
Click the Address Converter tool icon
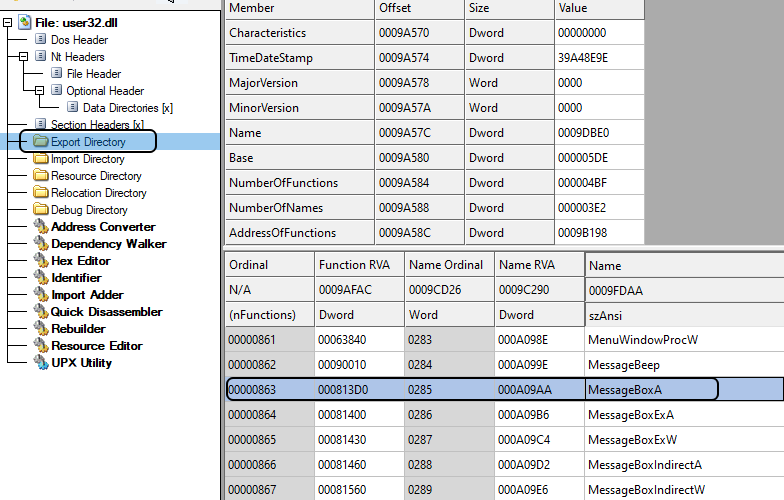pos(41,227)
